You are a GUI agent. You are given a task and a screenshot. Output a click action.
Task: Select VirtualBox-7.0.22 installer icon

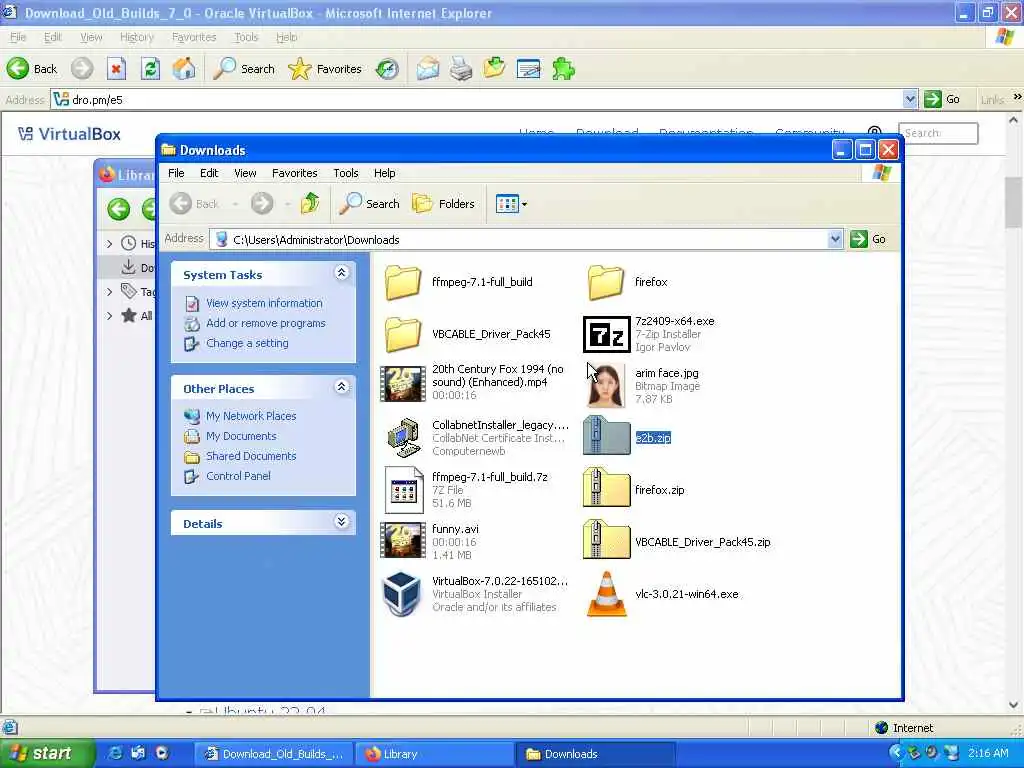[402, 594]
